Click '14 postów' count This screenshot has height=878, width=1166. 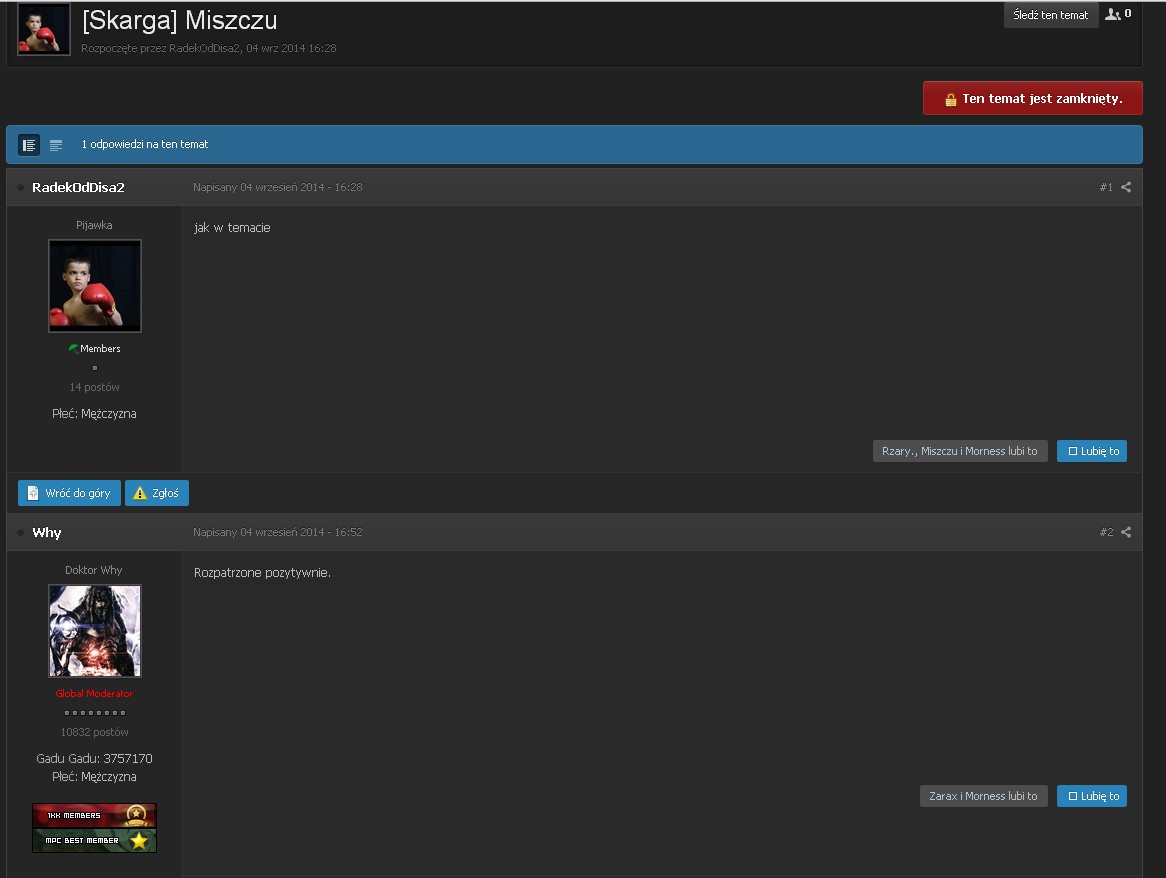pos(94,387)
